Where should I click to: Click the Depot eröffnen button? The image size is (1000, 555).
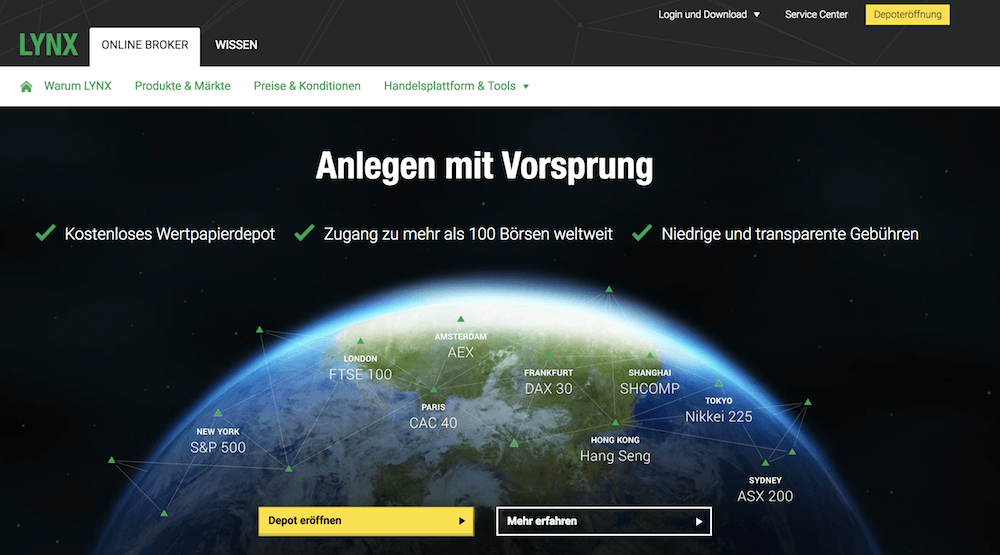[366, 521]
